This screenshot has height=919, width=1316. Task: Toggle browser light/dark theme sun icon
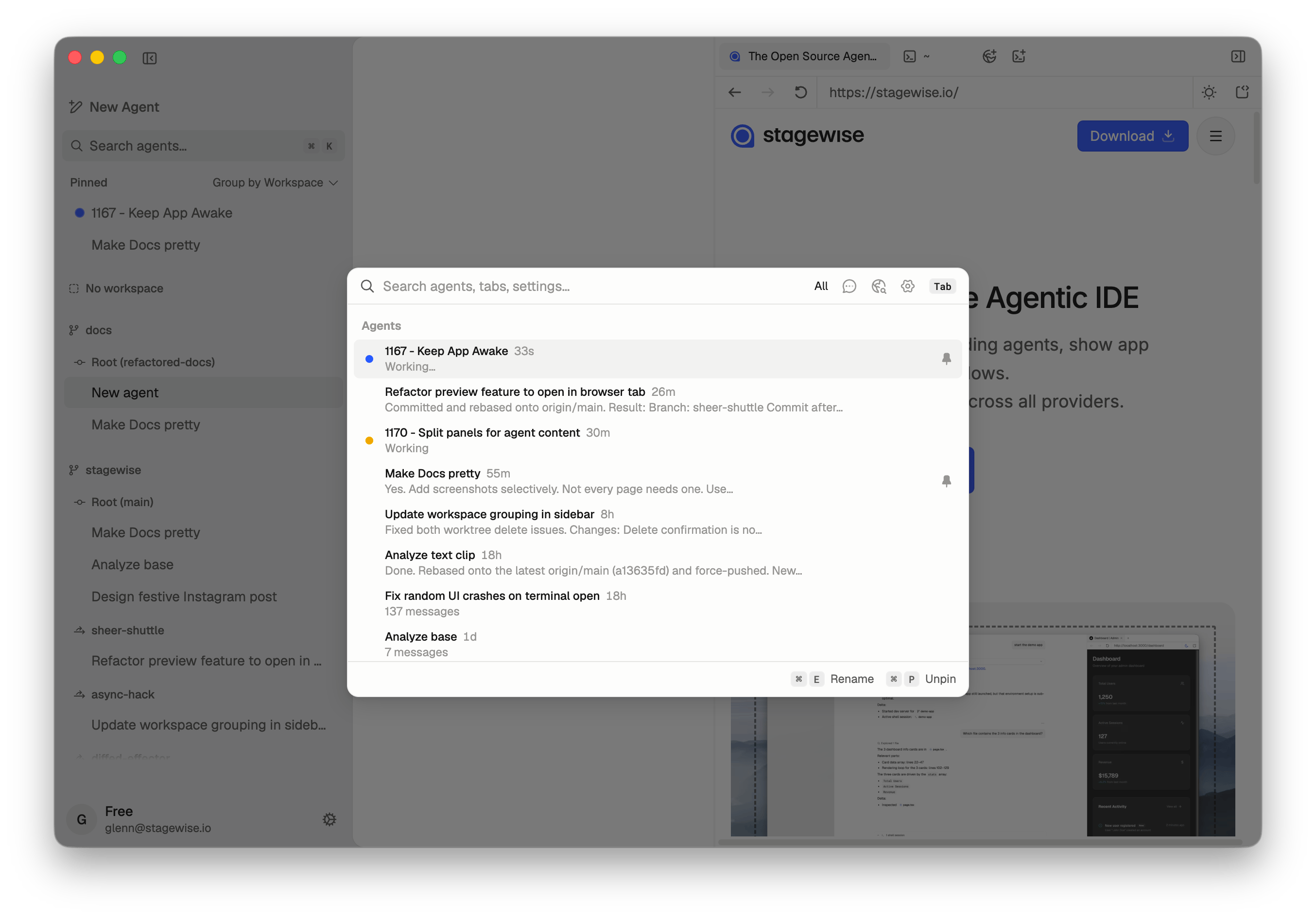click(1209, 92)
